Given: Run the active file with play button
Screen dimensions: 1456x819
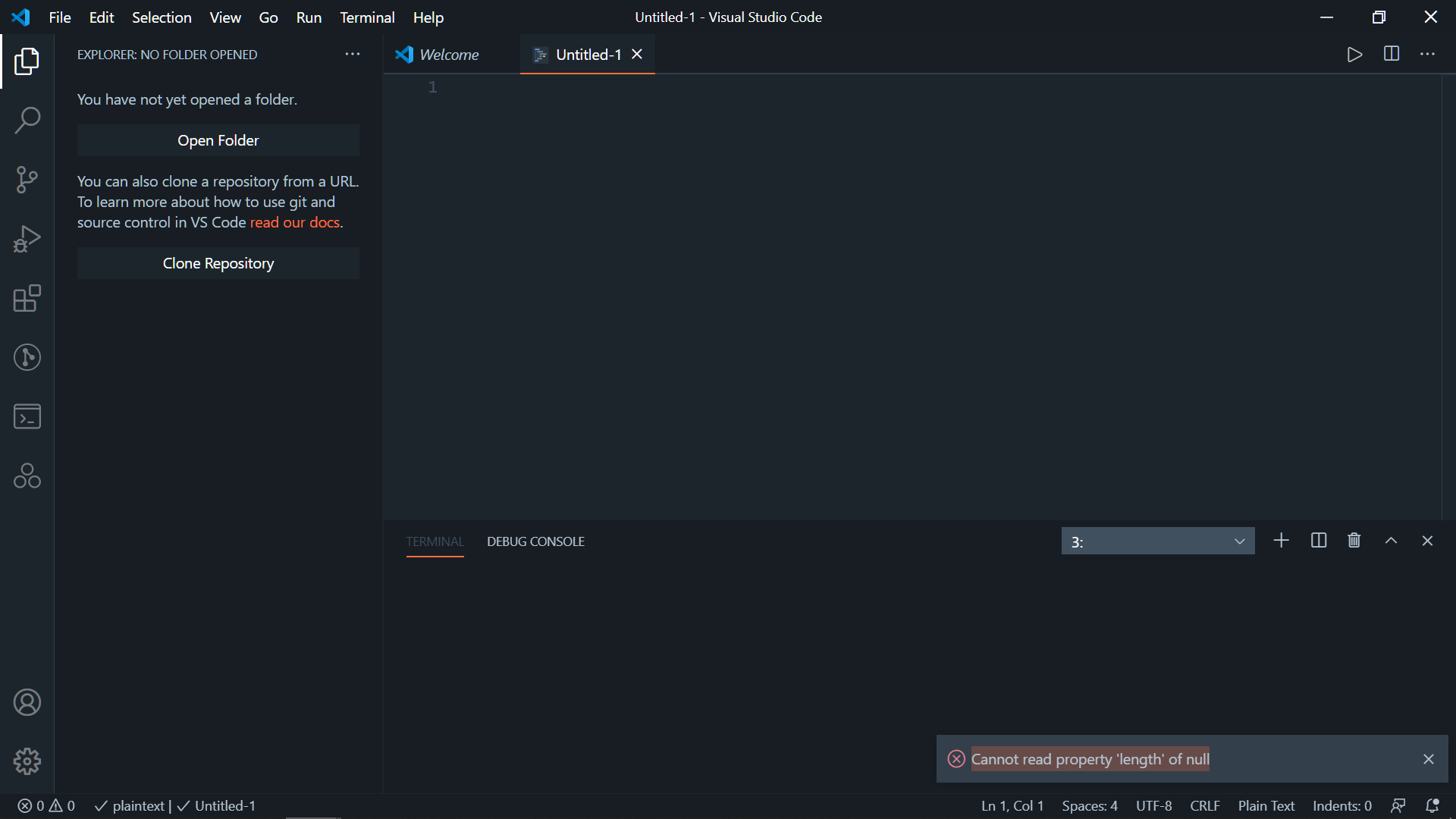Looking at the screenshot, I should click(x=1355, y=54).
